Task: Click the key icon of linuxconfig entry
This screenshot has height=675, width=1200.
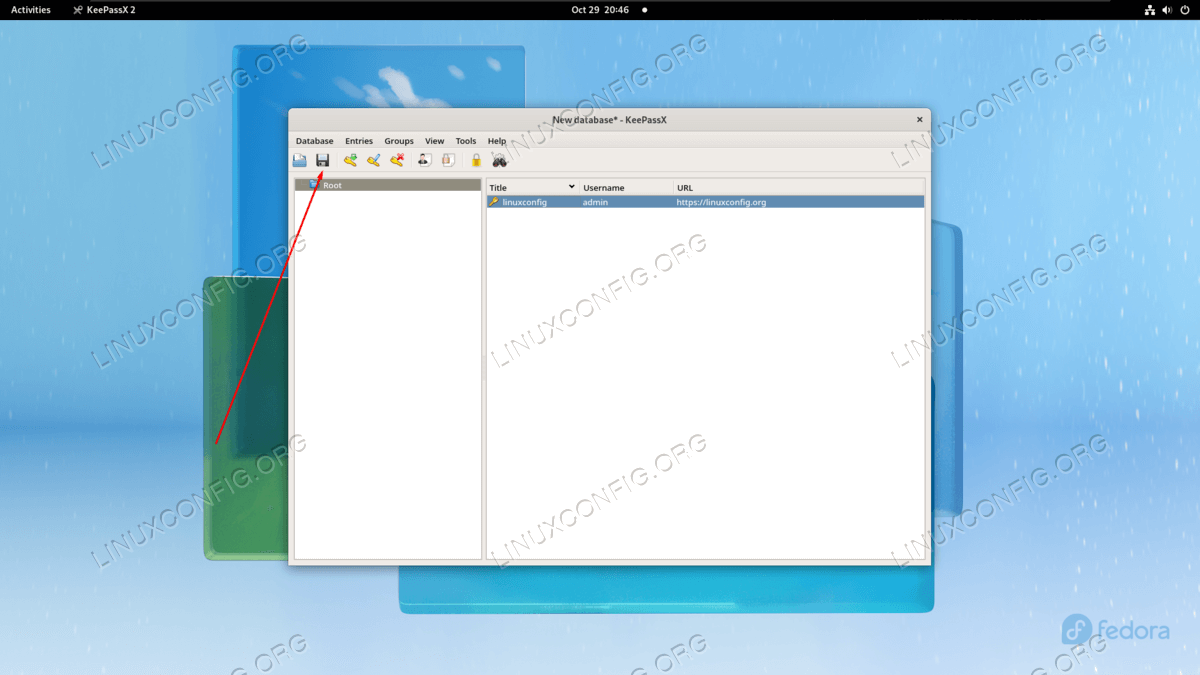Action: [494, 202]
